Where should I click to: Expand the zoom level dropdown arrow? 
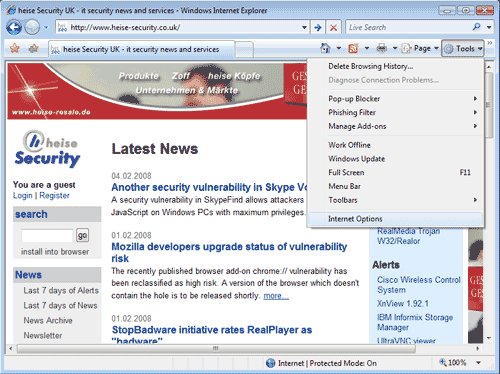(x=479, y=363)
